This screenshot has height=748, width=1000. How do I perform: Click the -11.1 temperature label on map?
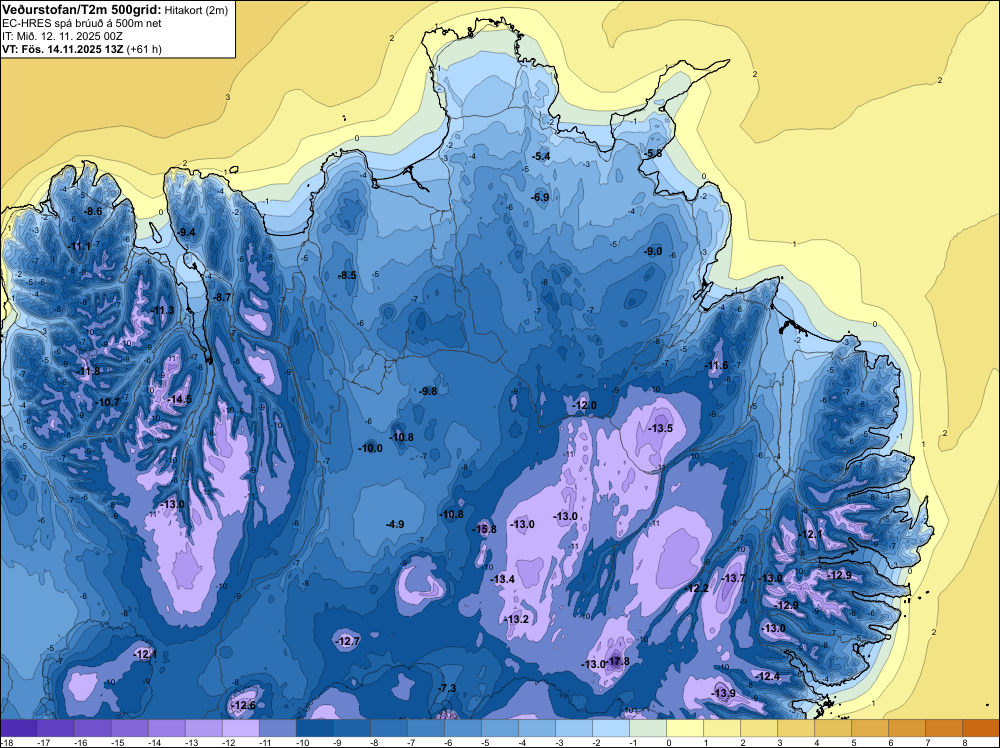point(79,246)
